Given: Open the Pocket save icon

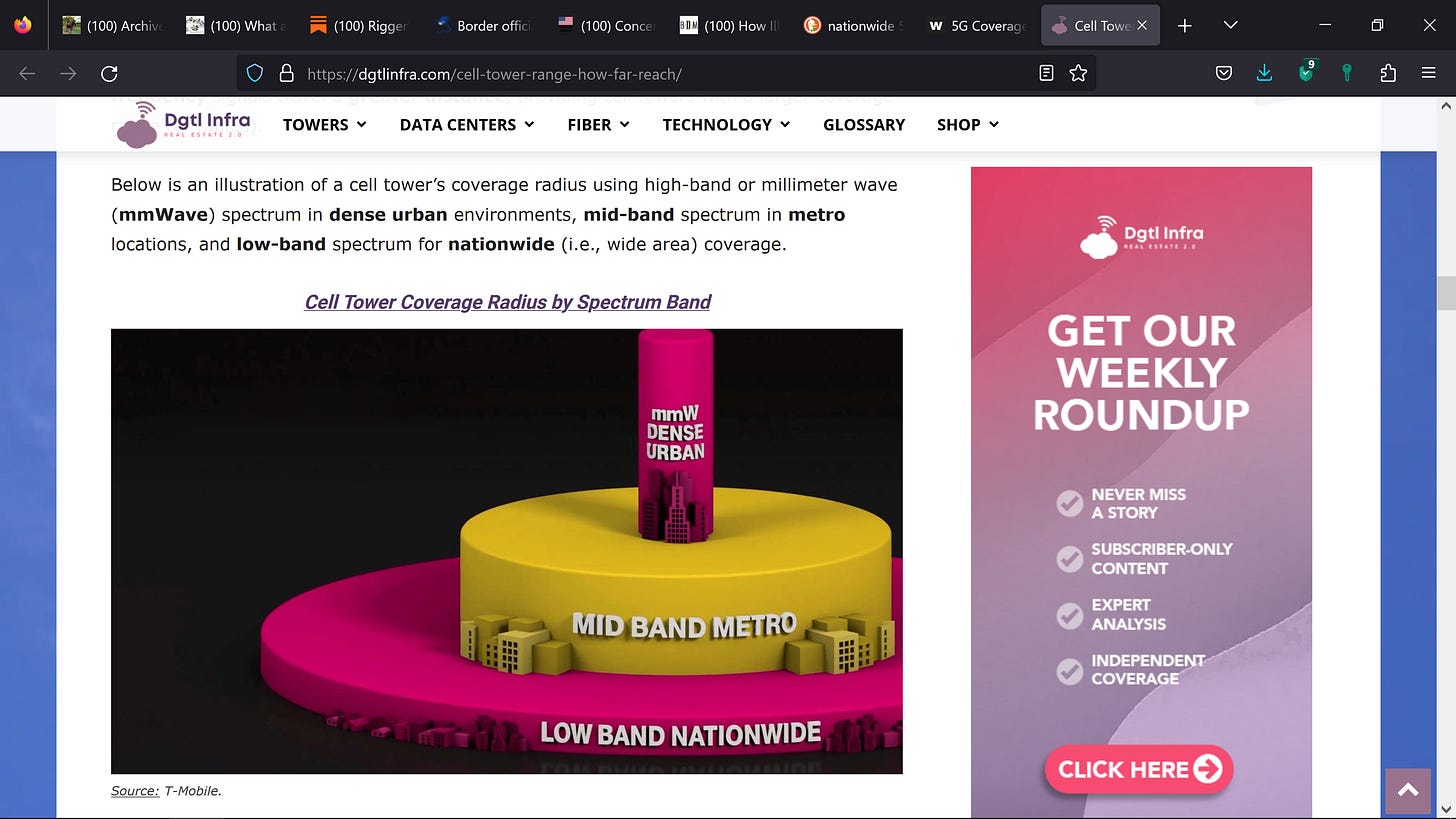Looking at the screenshot, I should click(x=1224, y=73).
